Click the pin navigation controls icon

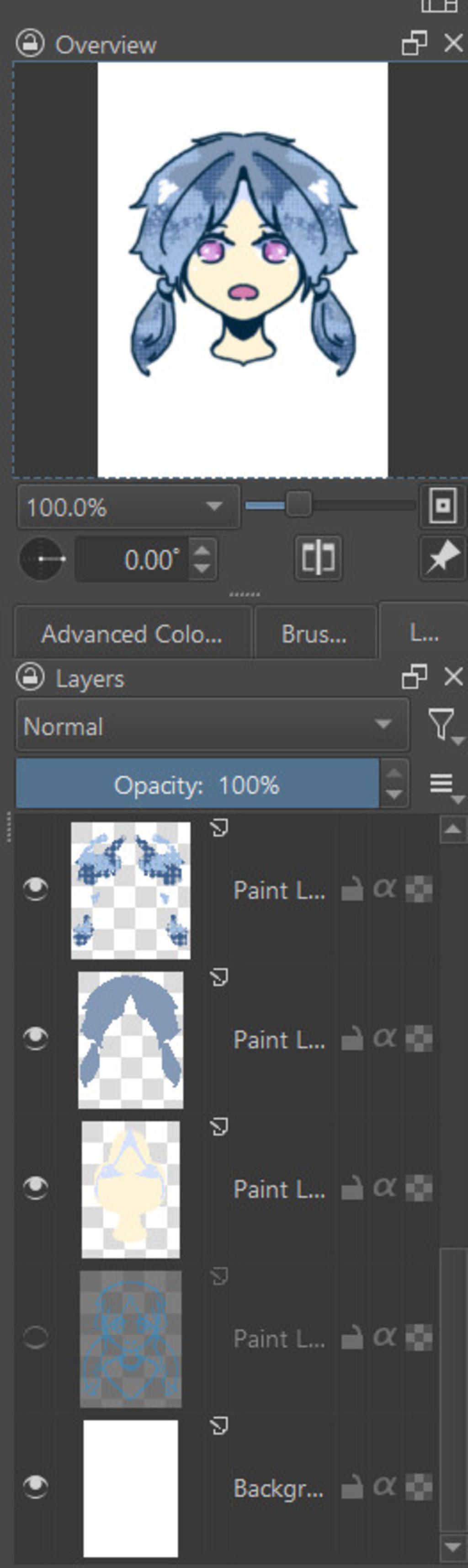[x=442, y=557]
